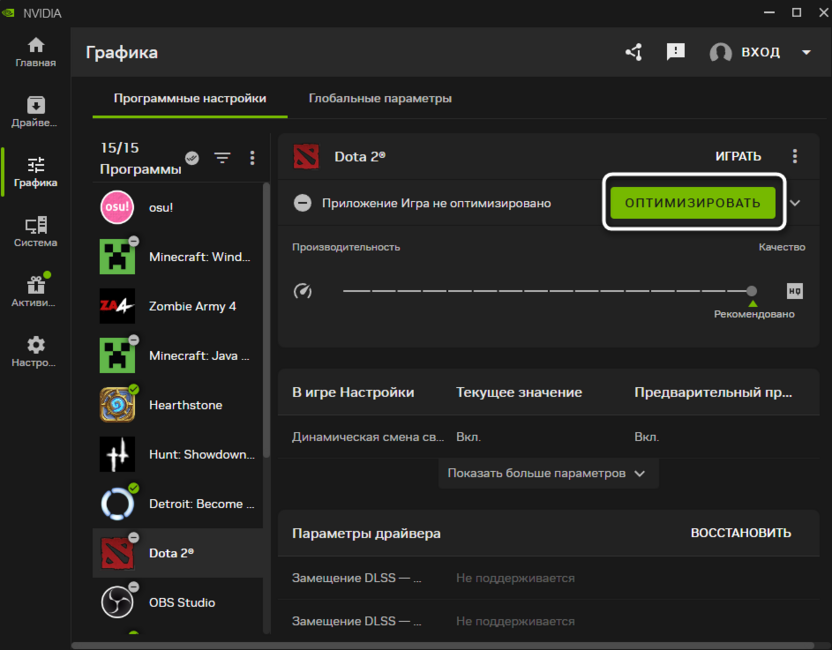Screen dimensions: 832x650
Task: Open the program list filter icon
Action: coord(222,158)
